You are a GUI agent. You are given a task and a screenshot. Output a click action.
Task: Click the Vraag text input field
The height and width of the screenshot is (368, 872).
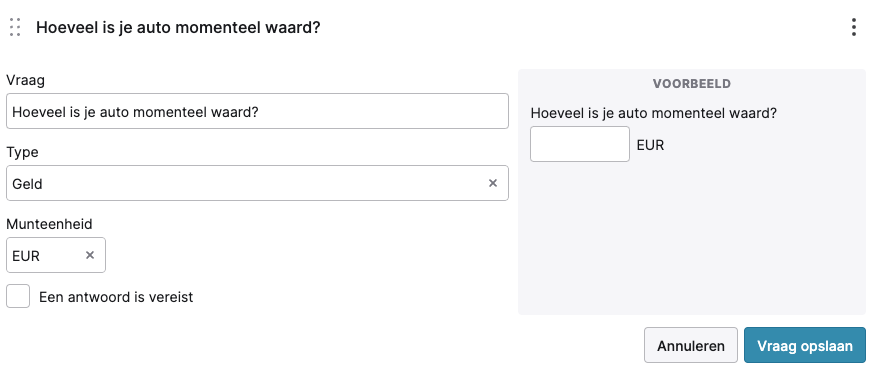(257, 111)
